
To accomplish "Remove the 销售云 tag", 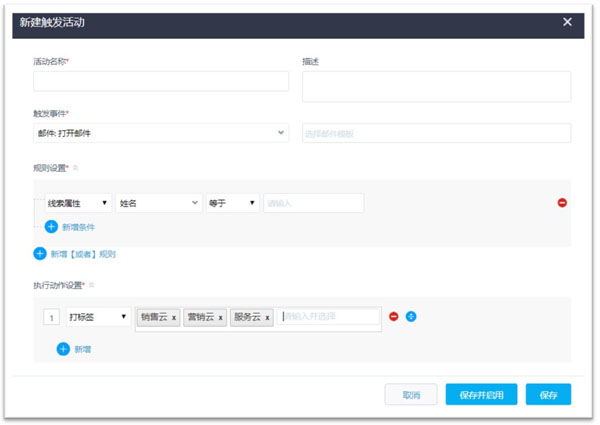I will 174,318.
